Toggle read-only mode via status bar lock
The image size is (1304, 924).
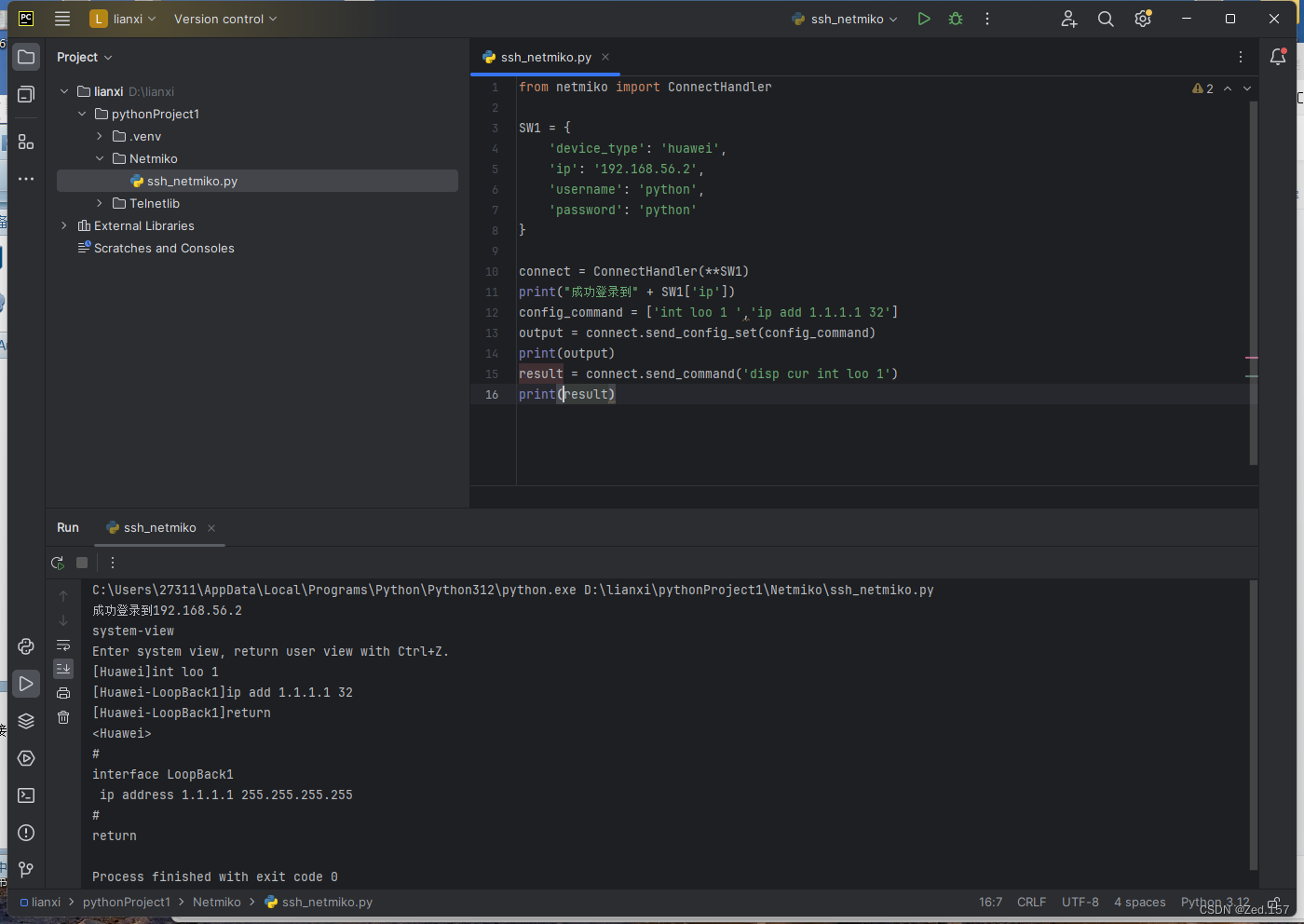(x=1272, y=902)
